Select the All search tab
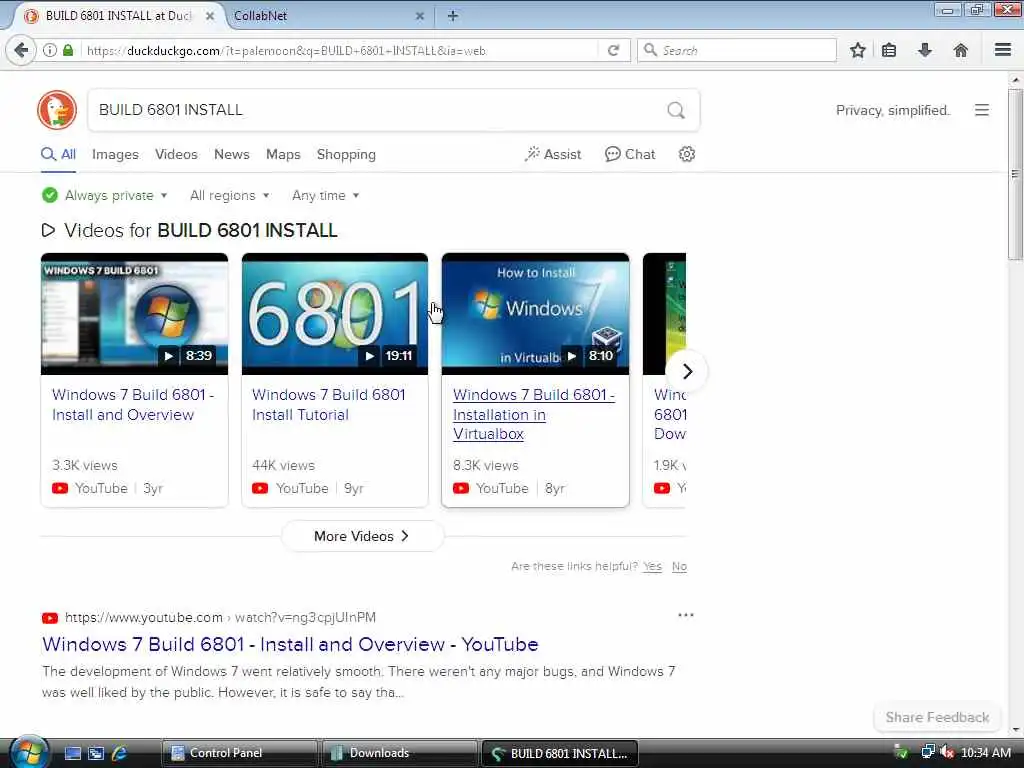 click(x=58, y=154)
